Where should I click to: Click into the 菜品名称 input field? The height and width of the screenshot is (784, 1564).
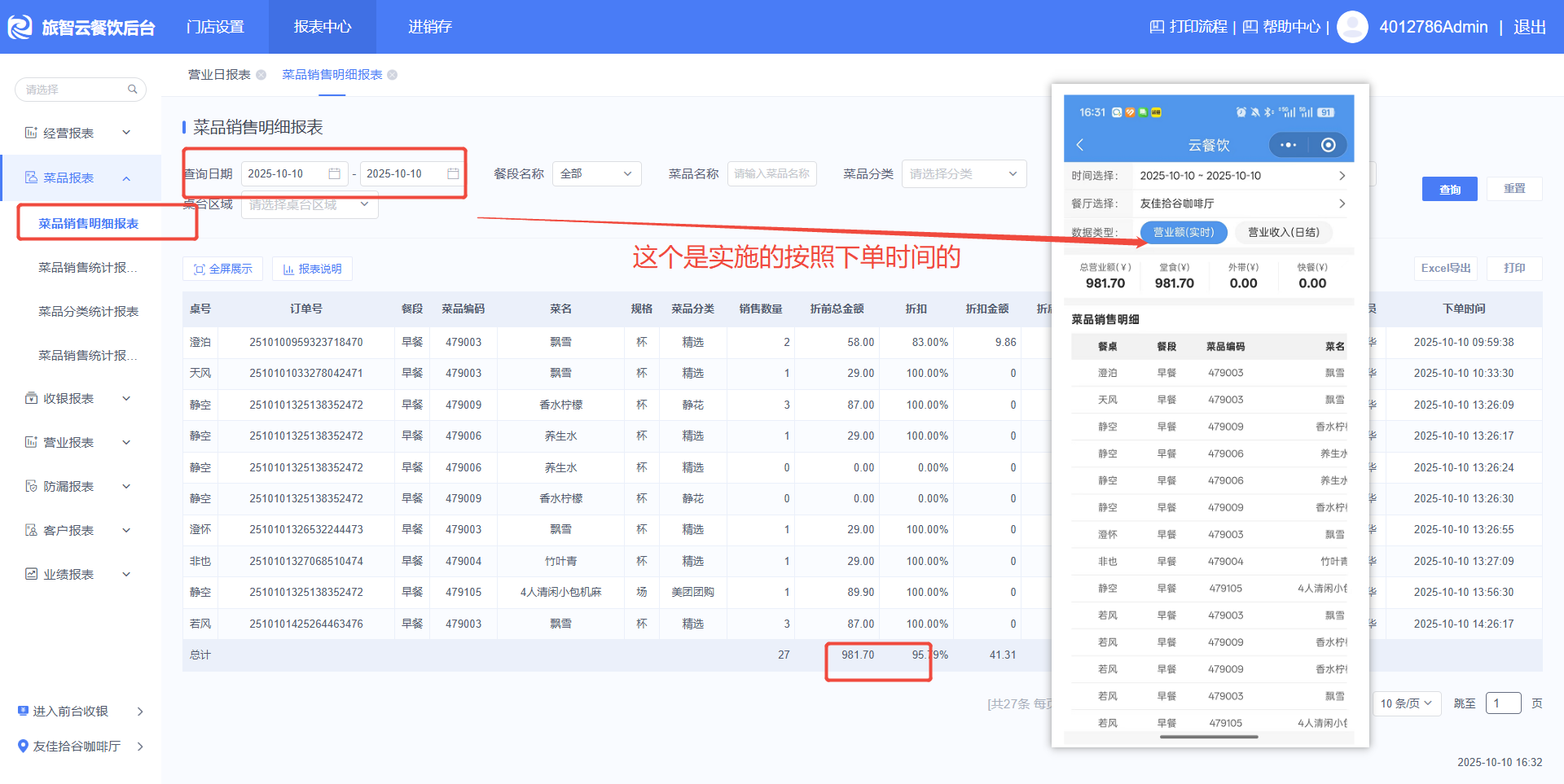coord(771,173)
